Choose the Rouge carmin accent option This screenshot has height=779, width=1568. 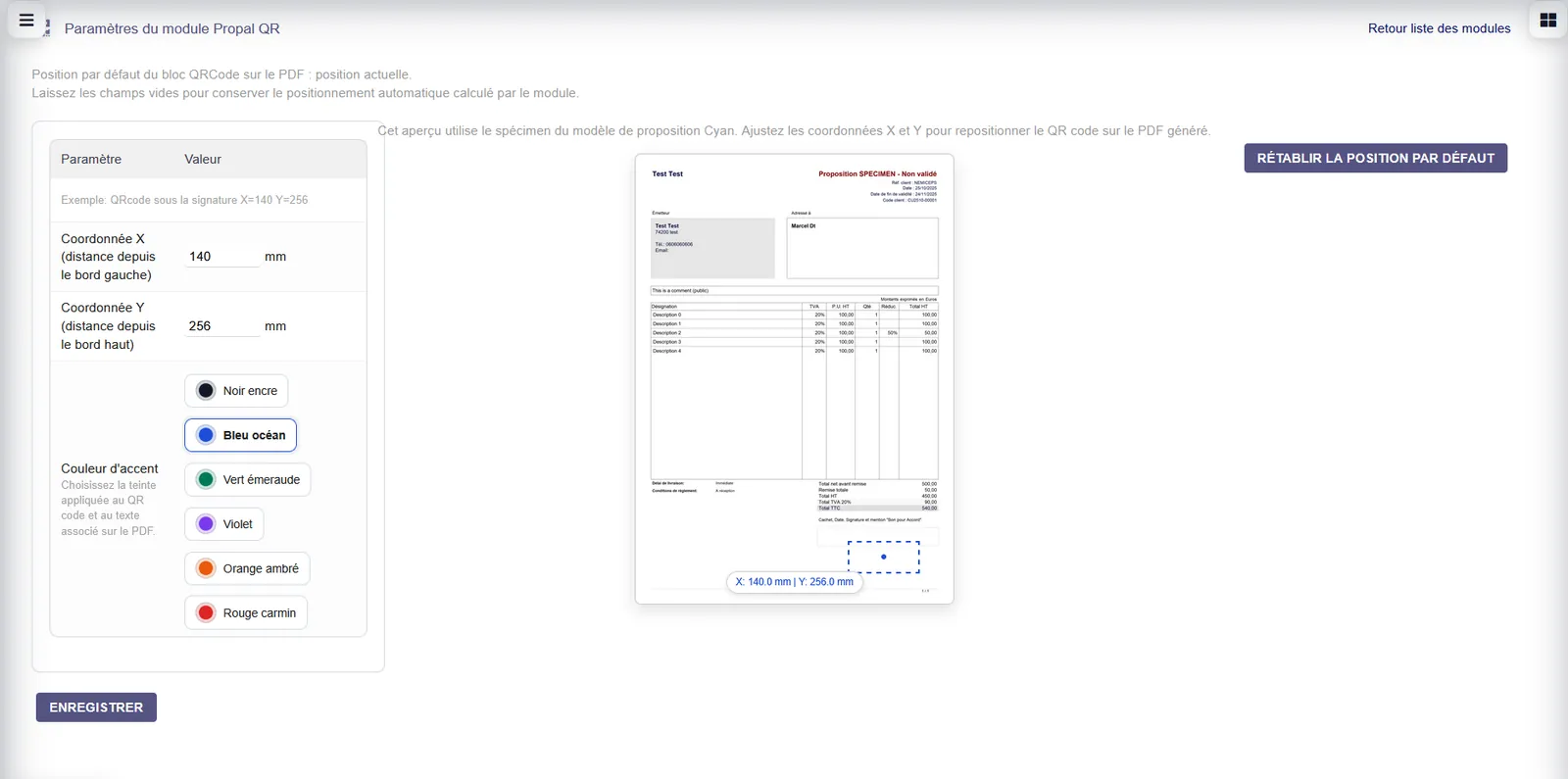click(x=246, y=613)
